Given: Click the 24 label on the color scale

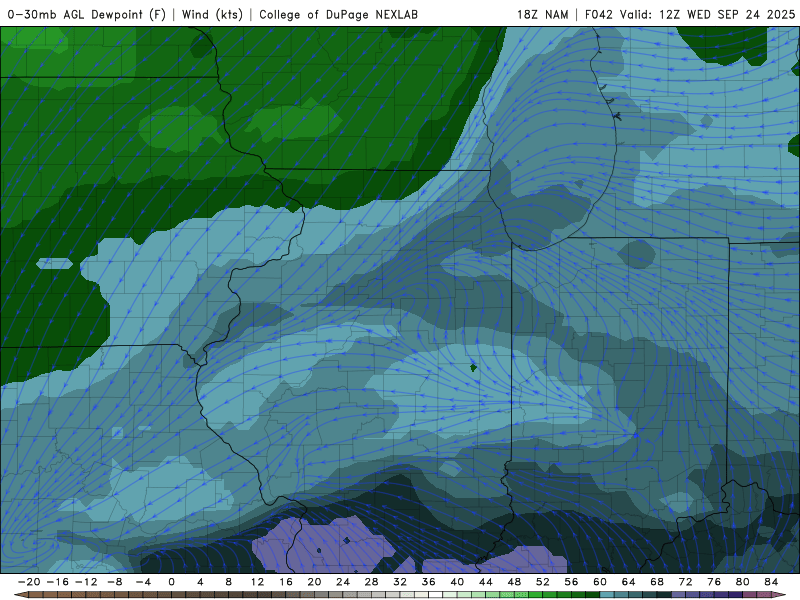Looking at the screenshot, I should [x=343, y=582].
